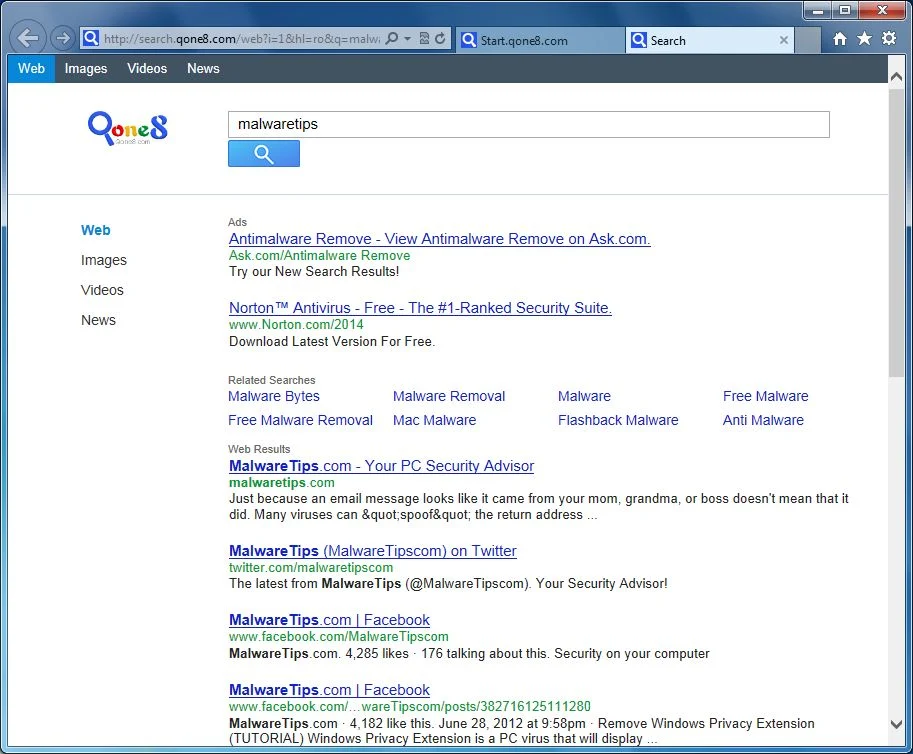This screenshot has width=913, height=754.
Task: Click related search Free Malware Removal
Action: (300, 420)
